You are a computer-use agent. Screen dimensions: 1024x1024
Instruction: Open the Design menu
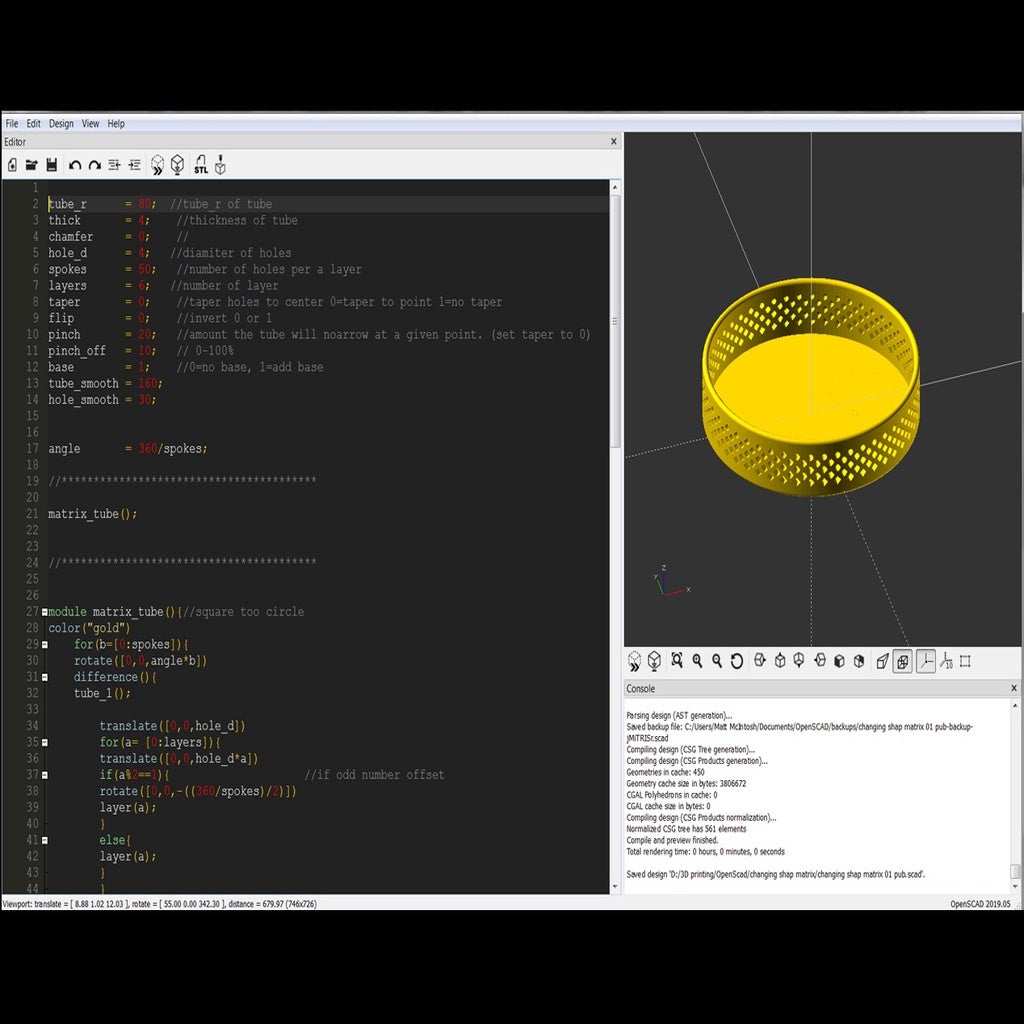tap(61, 124)
